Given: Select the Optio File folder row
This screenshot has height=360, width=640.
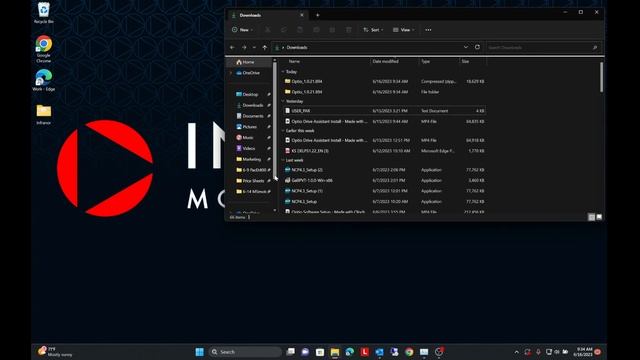Looking at the screenshot, I should [384, 92].
